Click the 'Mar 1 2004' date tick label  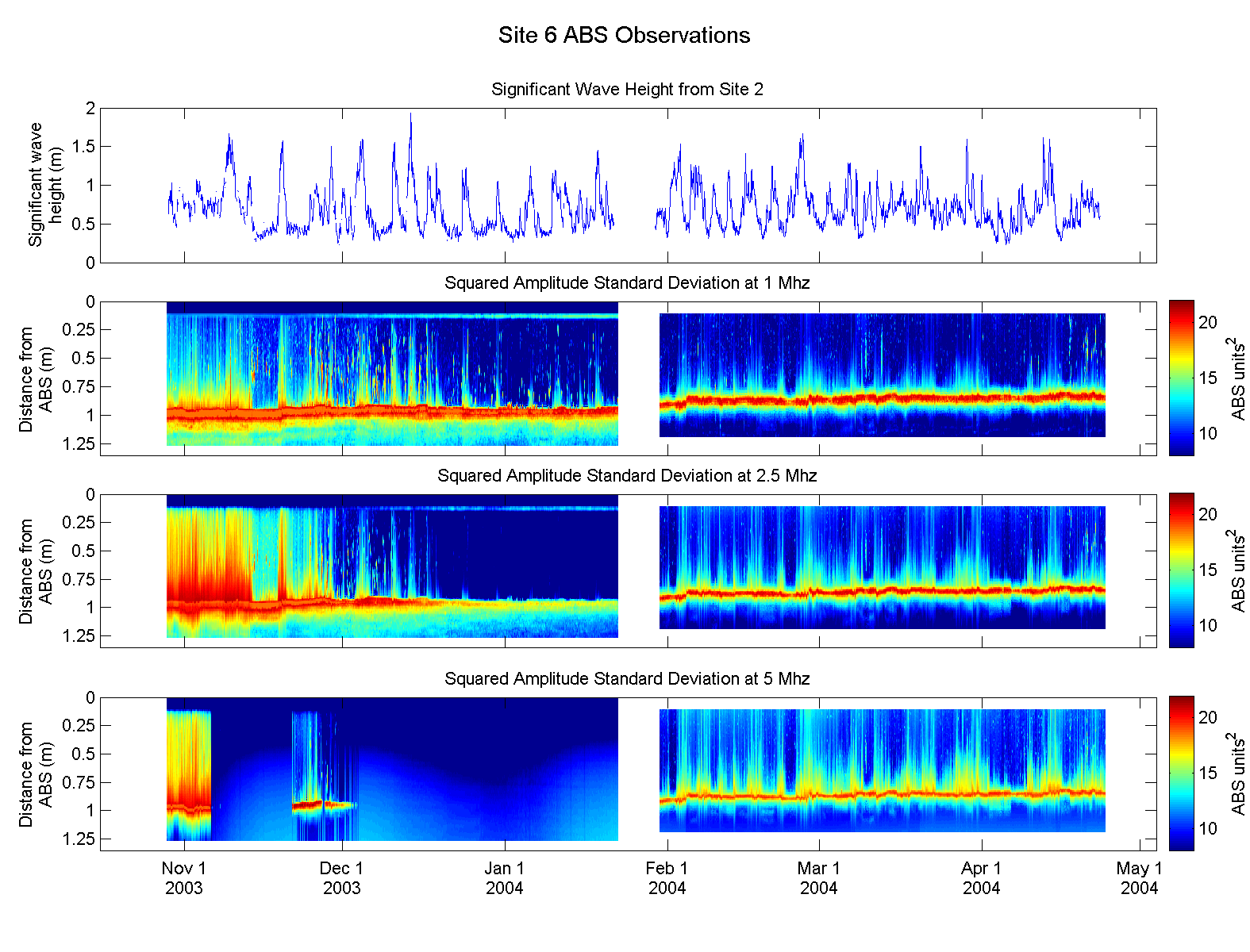(818, 878)
